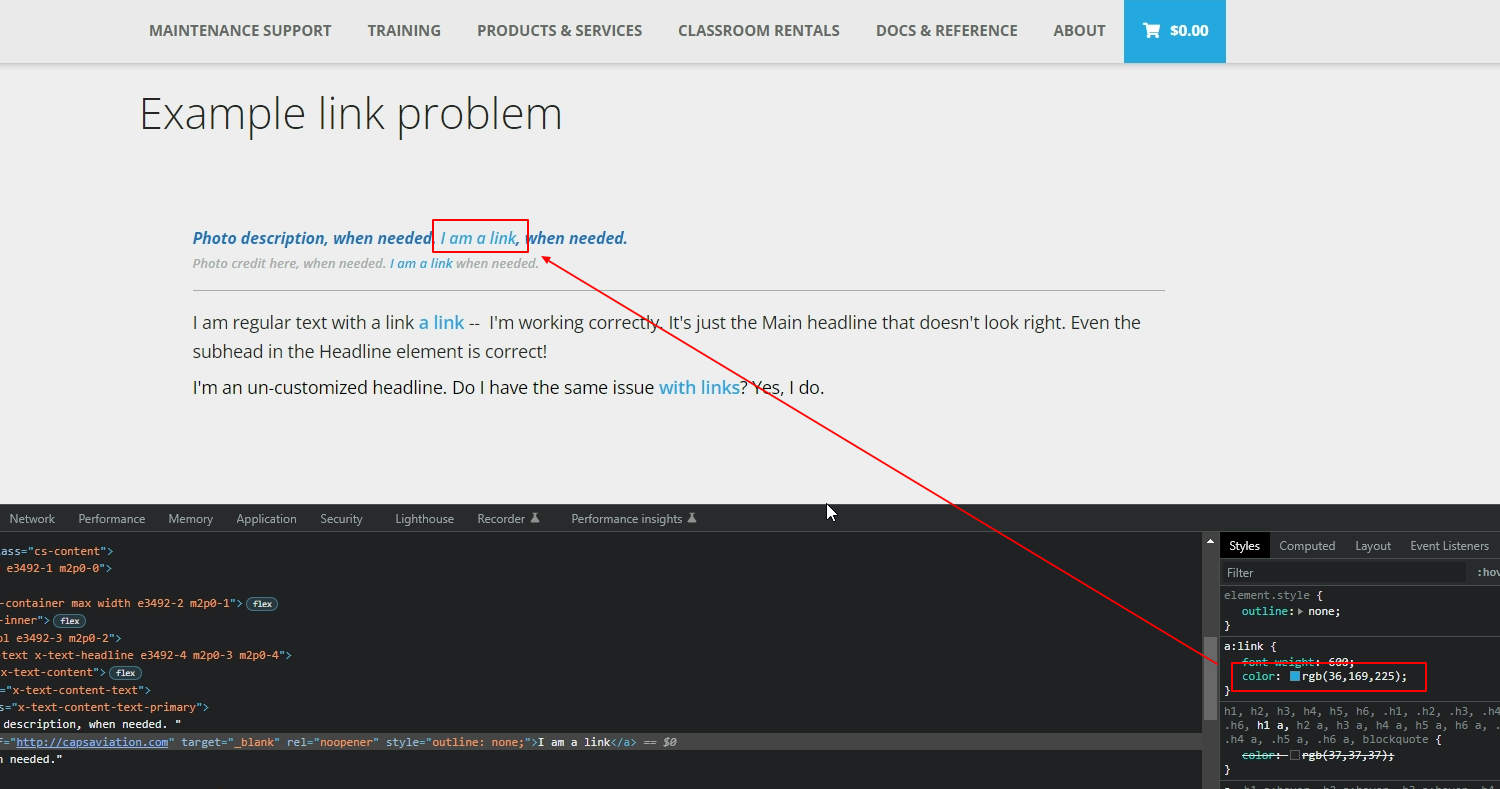Viewport: 1500px width, 789px height.
Task: Toggle the flex badge on the container max width element
Action: click(262, 604)
